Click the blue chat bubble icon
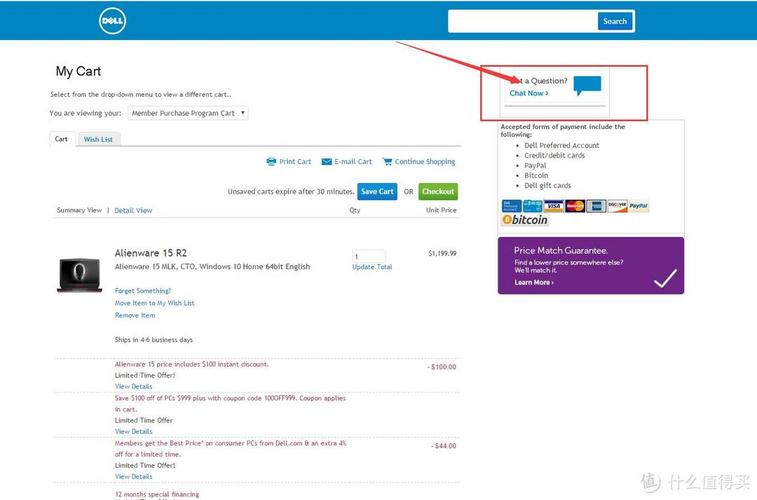 coord(588,85)
